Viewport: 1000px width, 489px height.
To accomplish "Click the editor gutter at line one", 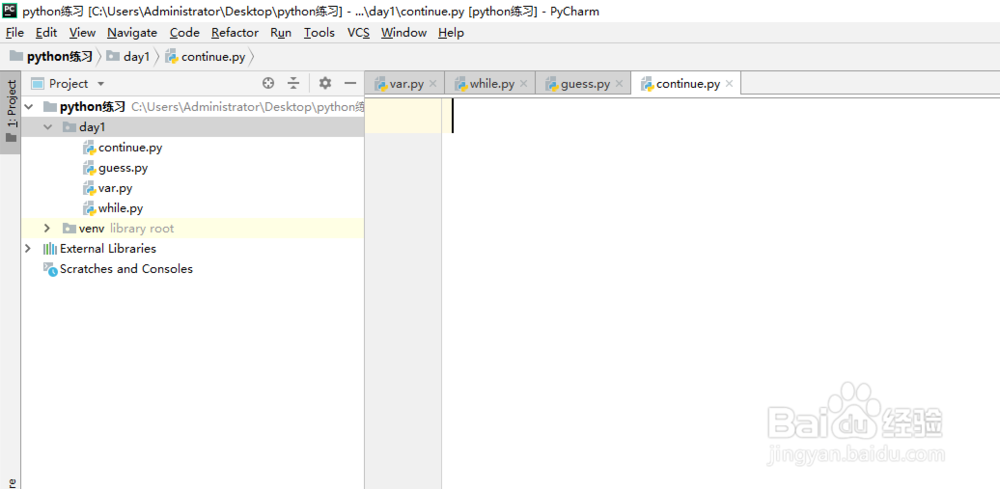I will [x=403, y=115].
